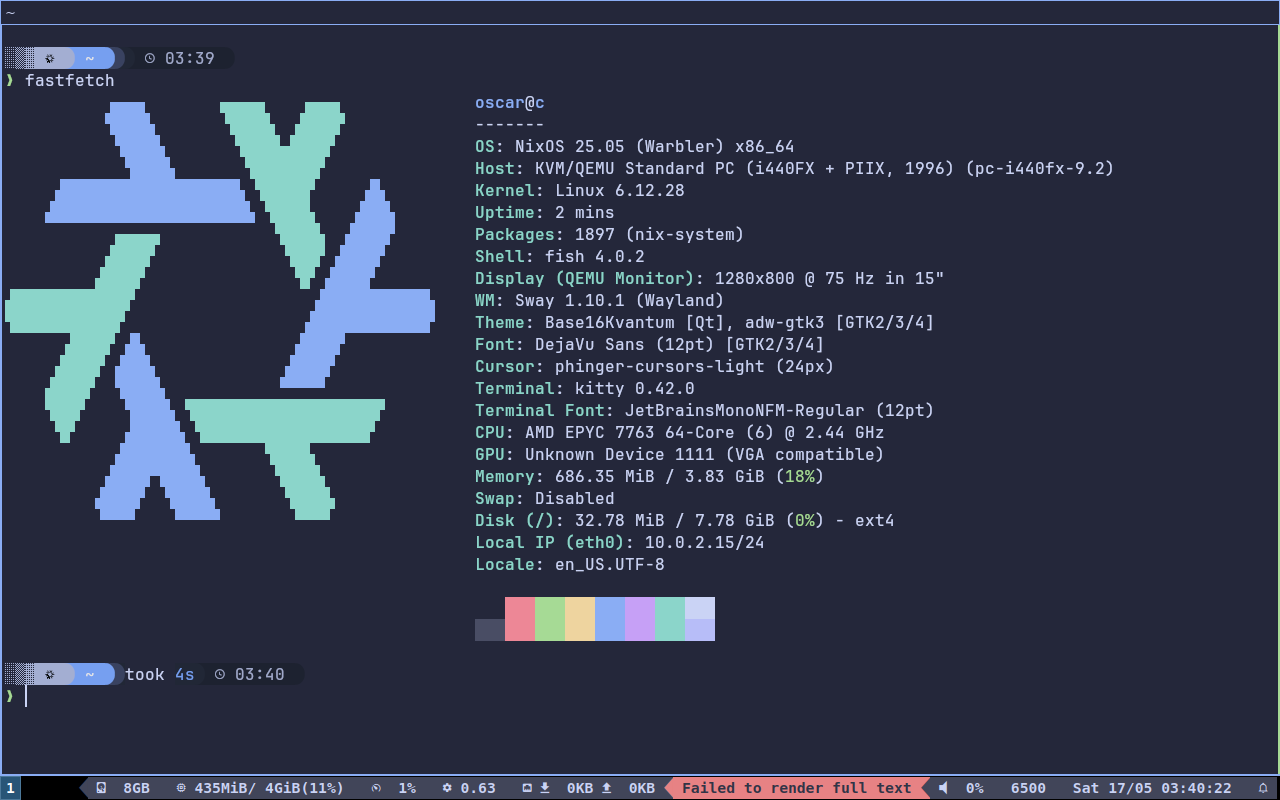
Task: Click the clock icon beside 03:39
Action: pyautogui.click(x=150, y=58)
